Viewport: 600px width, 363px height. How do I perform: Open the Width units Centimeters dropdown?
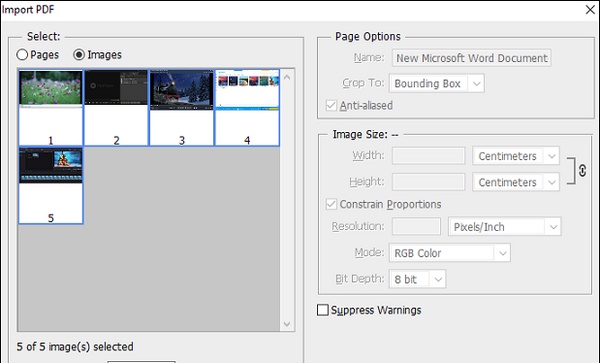(516, 156)
